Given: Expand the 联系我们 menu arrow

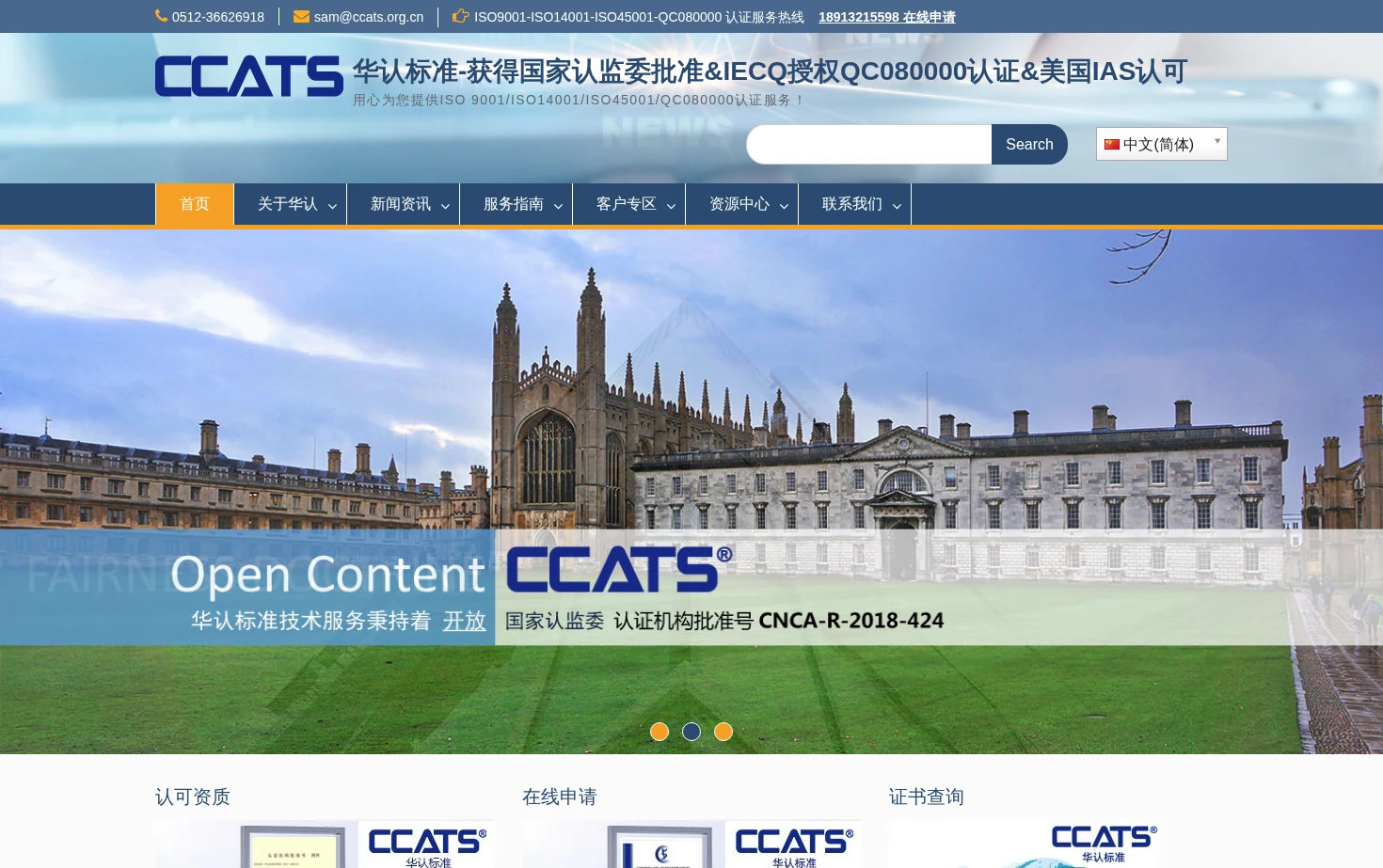Looking at the screenshot, I should (x=897, y=206).
